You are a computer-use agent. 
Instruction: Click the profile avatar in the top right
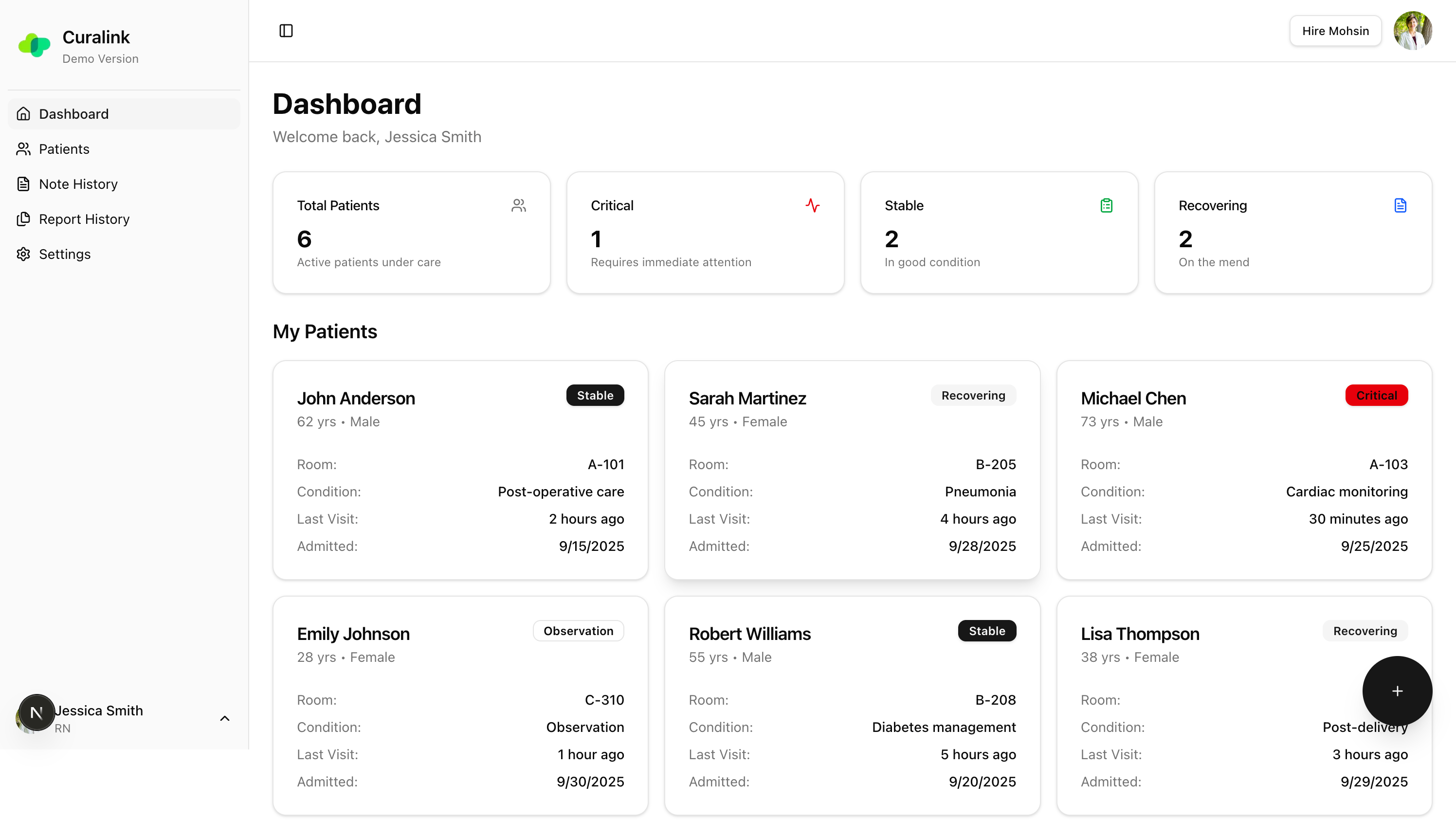coord(1413,31)
